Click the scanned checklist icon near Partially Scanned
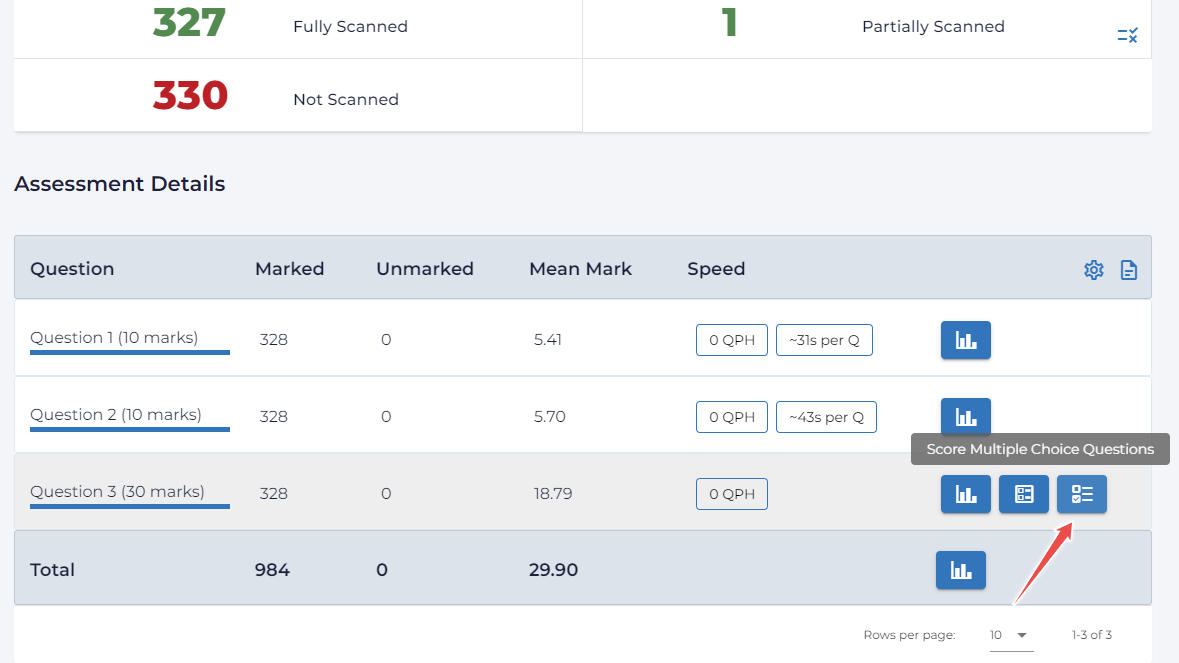 click(1127, 34)
